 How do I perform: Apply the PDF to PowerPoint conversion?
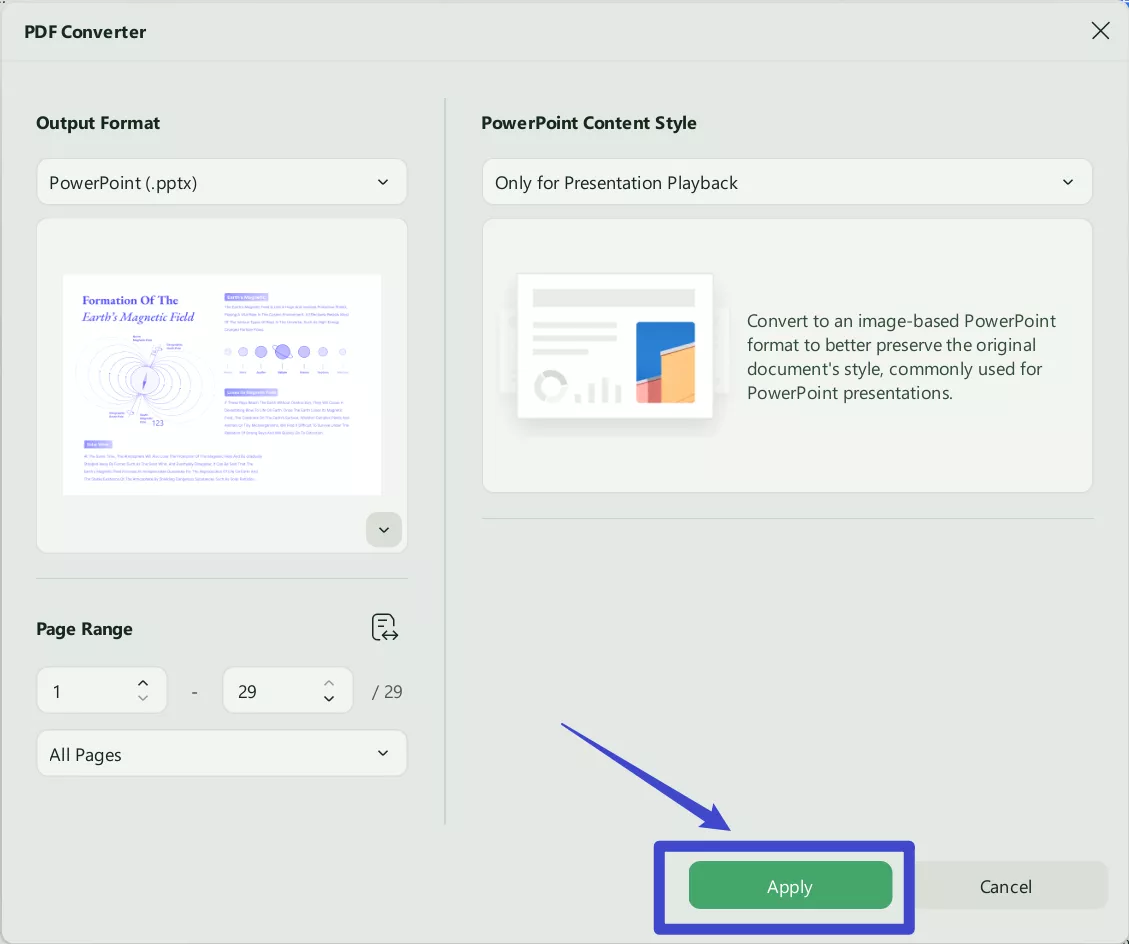[789, 886]
